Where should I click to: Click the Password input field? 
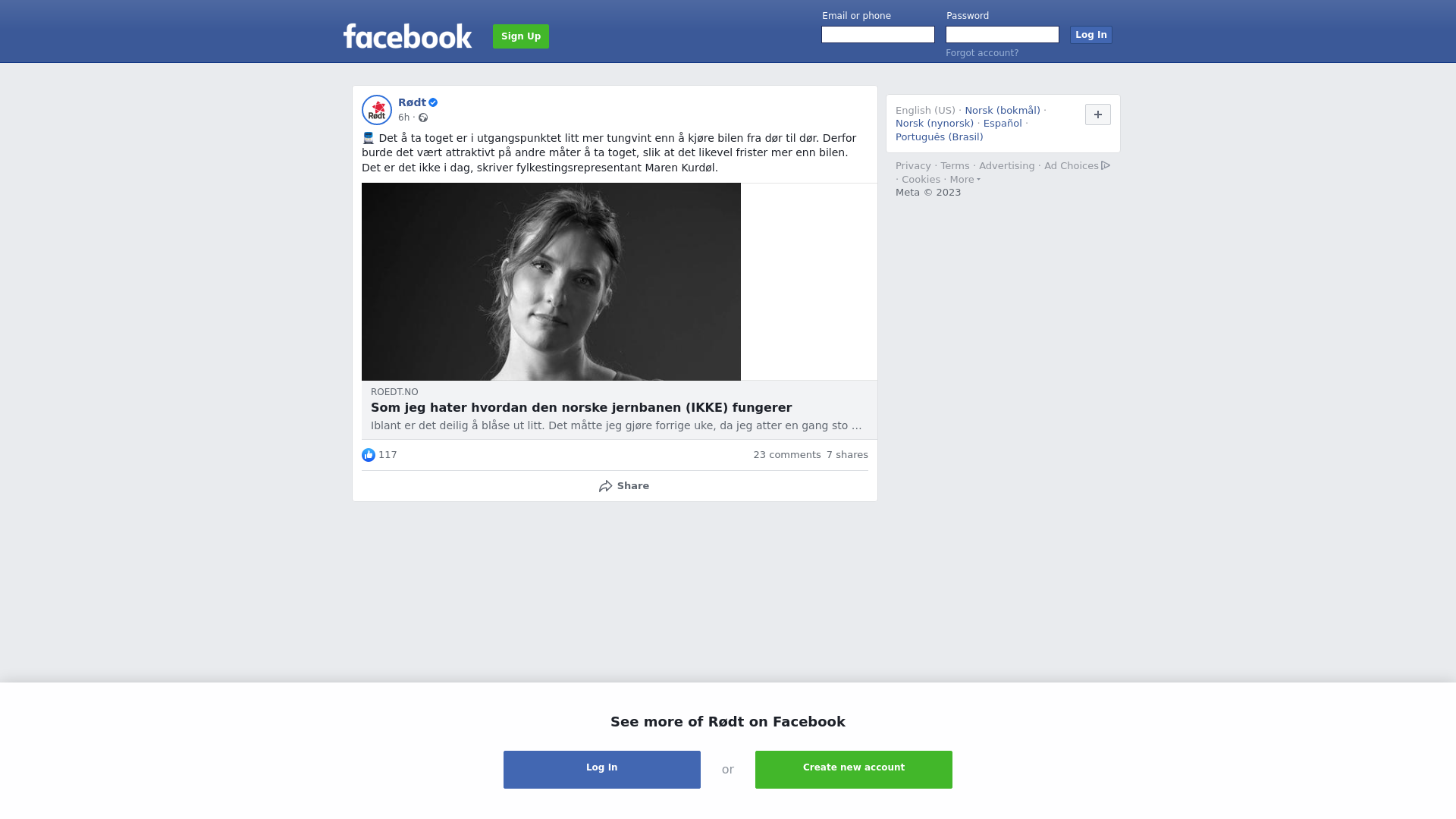coord(1003,35)
